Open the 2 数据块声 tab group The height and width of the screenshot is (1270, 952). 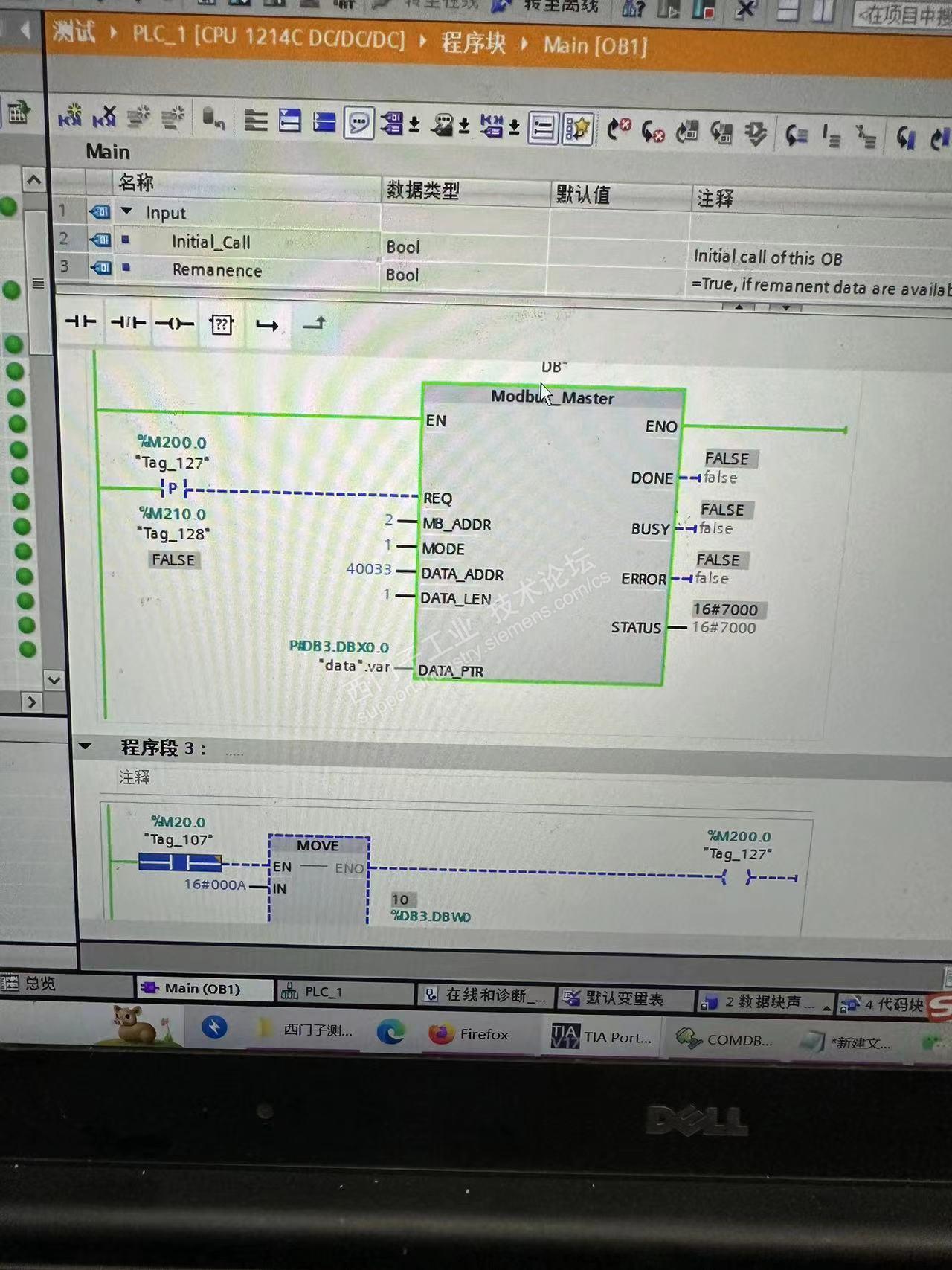[765, 1002]
